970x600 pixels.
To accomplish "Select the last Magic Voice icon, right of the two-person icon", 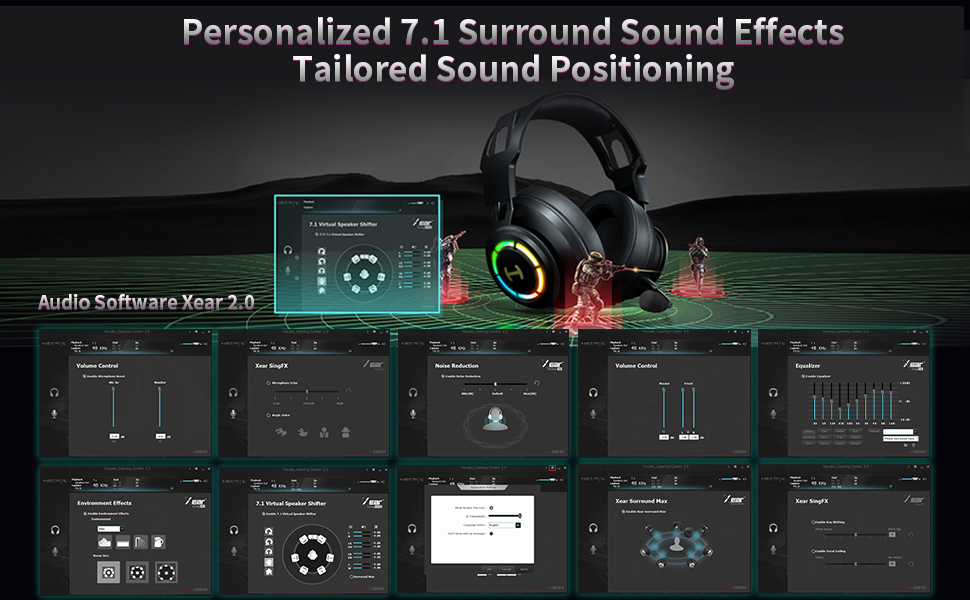I will click(x=346, y=432).
